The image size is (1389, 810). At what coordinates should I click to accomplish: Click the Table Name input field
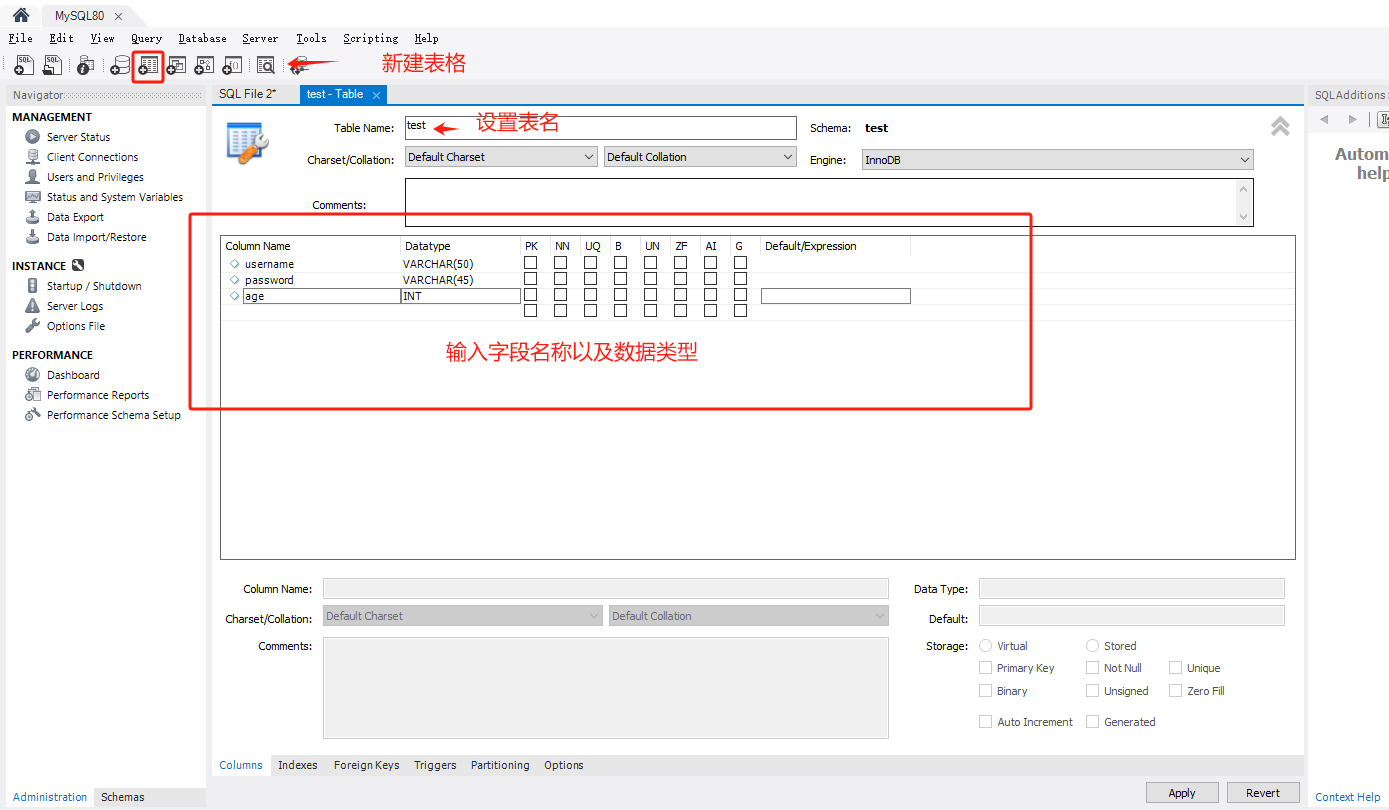(601, 127)
